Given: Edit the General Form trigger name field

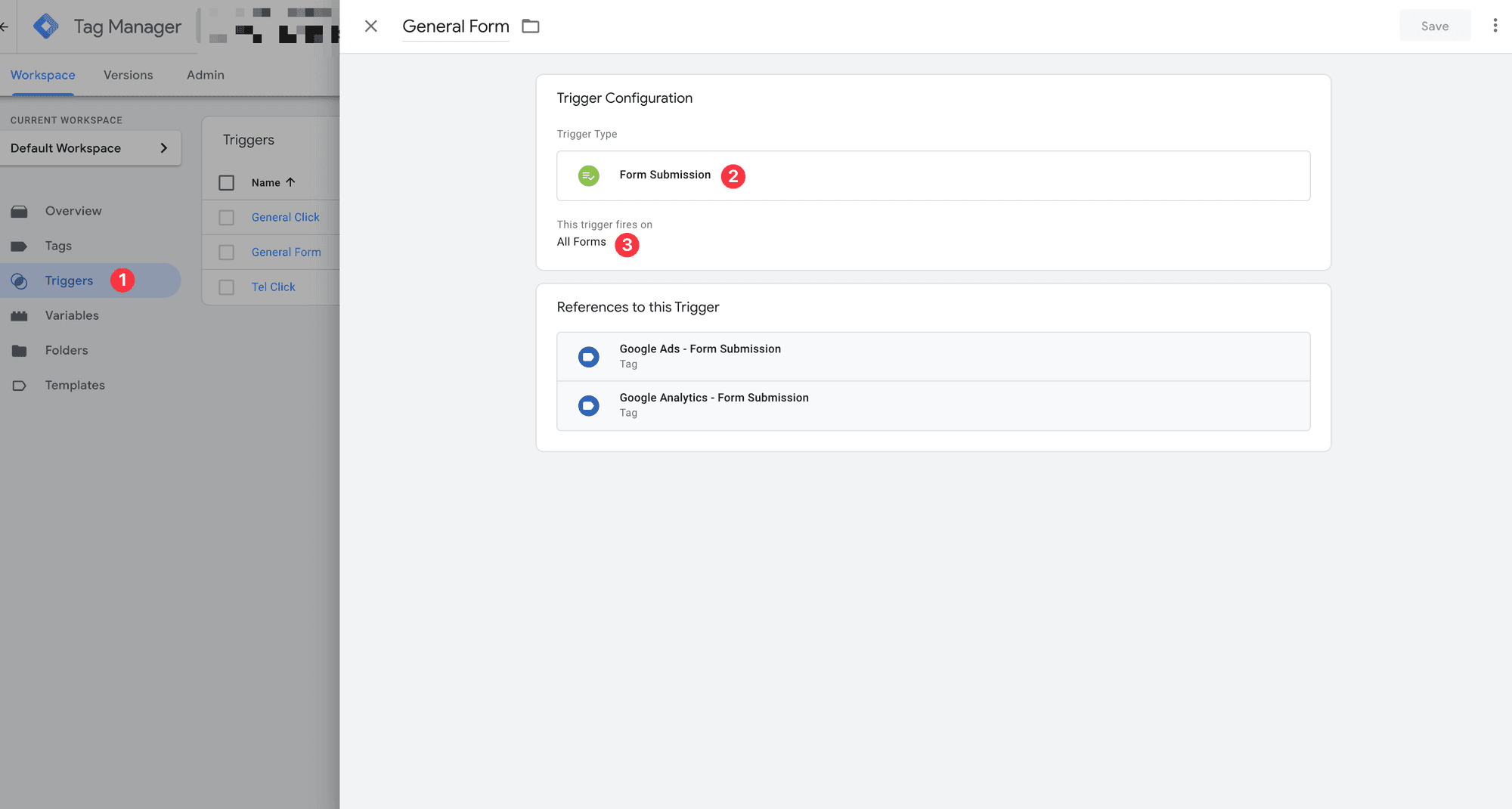Looking at the screenshot, I should [456, 26].
